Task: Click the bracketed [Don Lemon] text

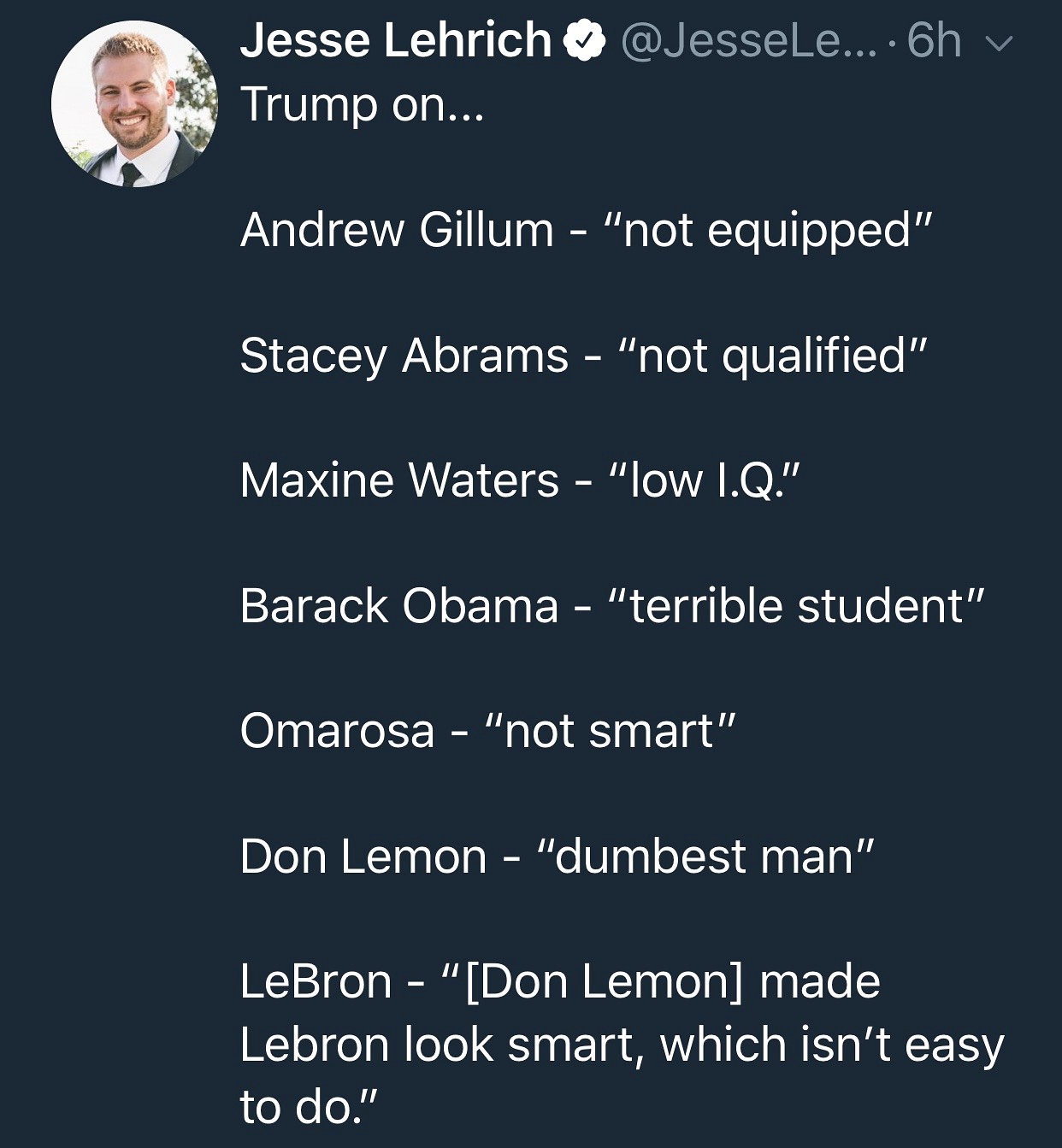Action: [603, 981]
